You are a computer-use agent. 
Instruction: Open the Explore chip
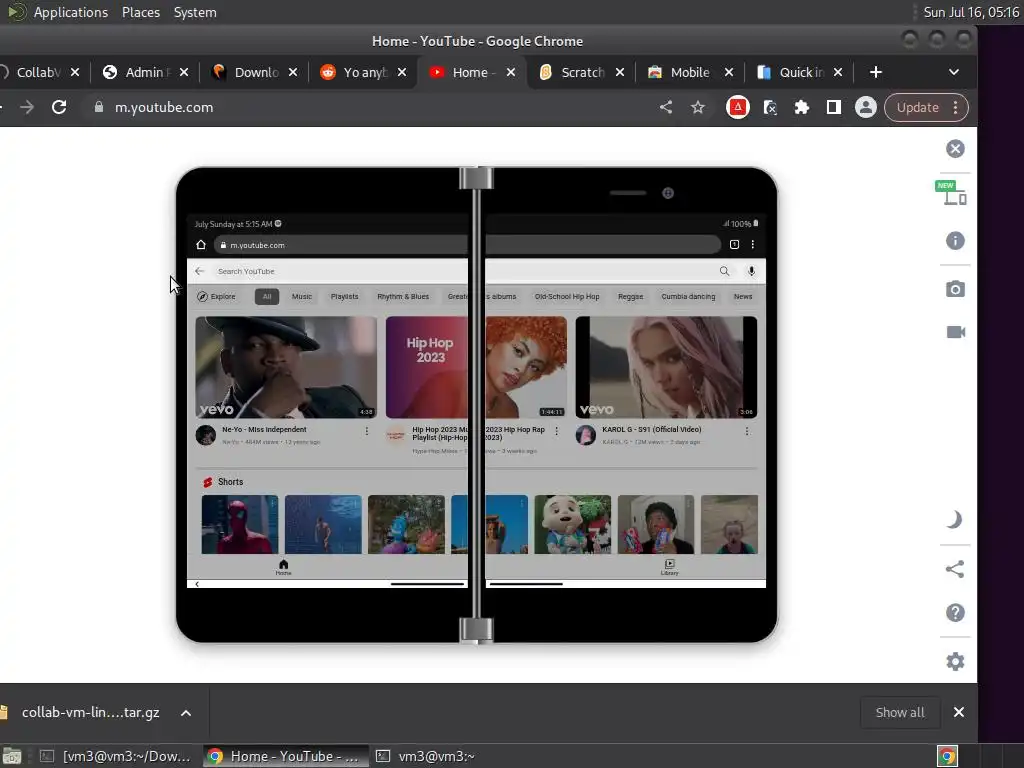coord(216,296)
